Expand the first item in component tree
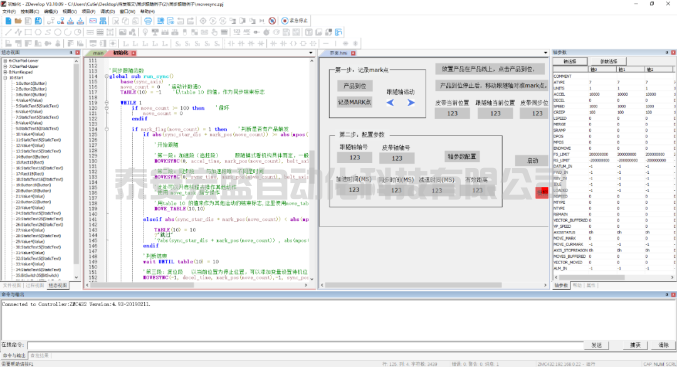 (x=6, y=61)
